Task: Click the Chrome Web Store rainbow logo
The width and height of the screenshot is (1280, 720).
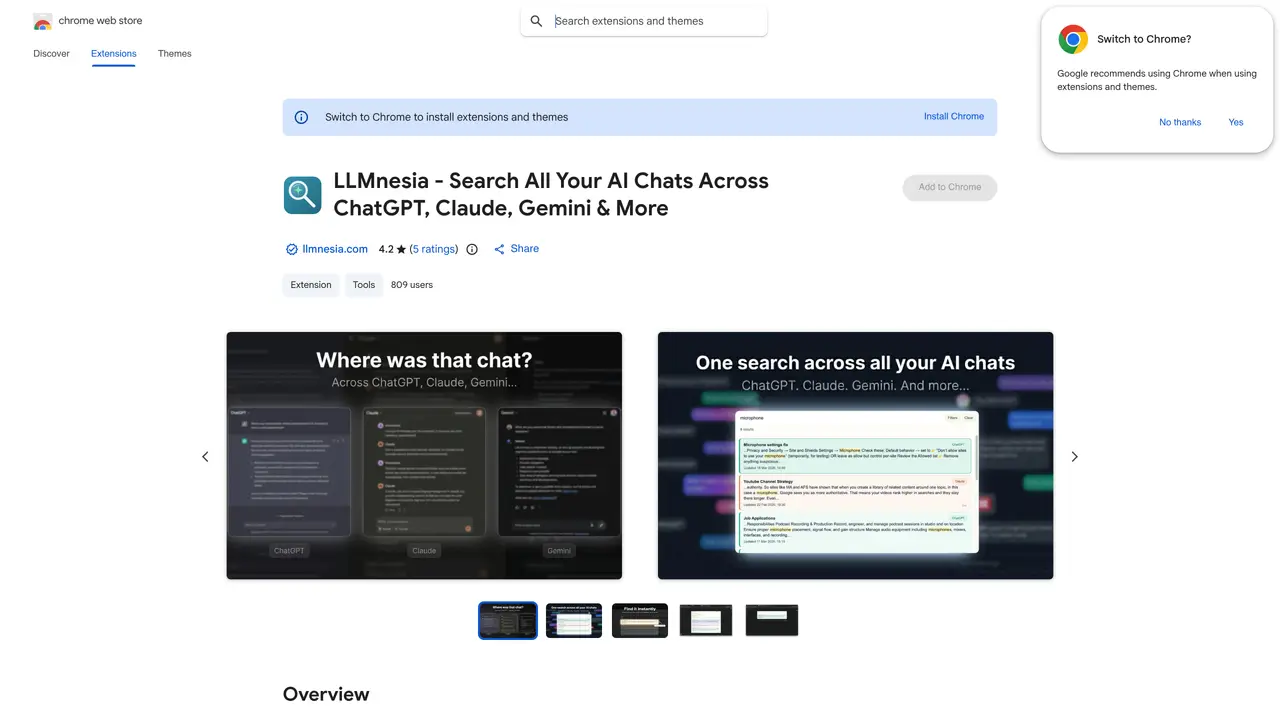Action: 42,21
